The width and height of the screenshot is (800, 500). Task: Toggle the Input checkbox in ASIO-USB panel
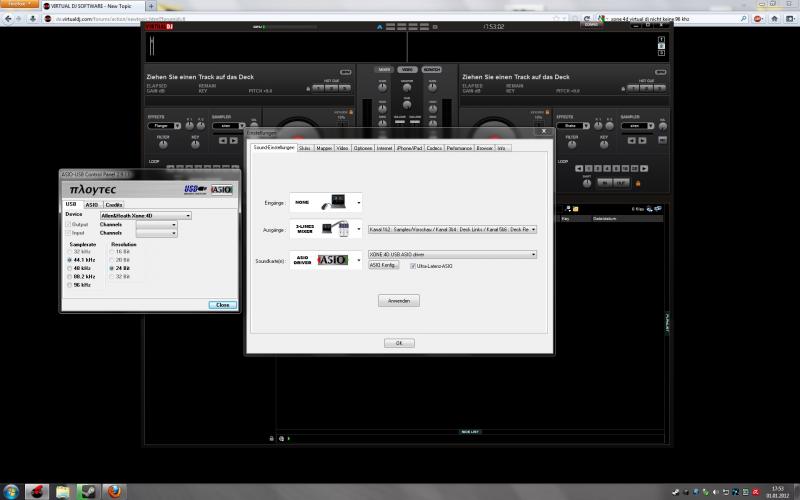point(68,233)
